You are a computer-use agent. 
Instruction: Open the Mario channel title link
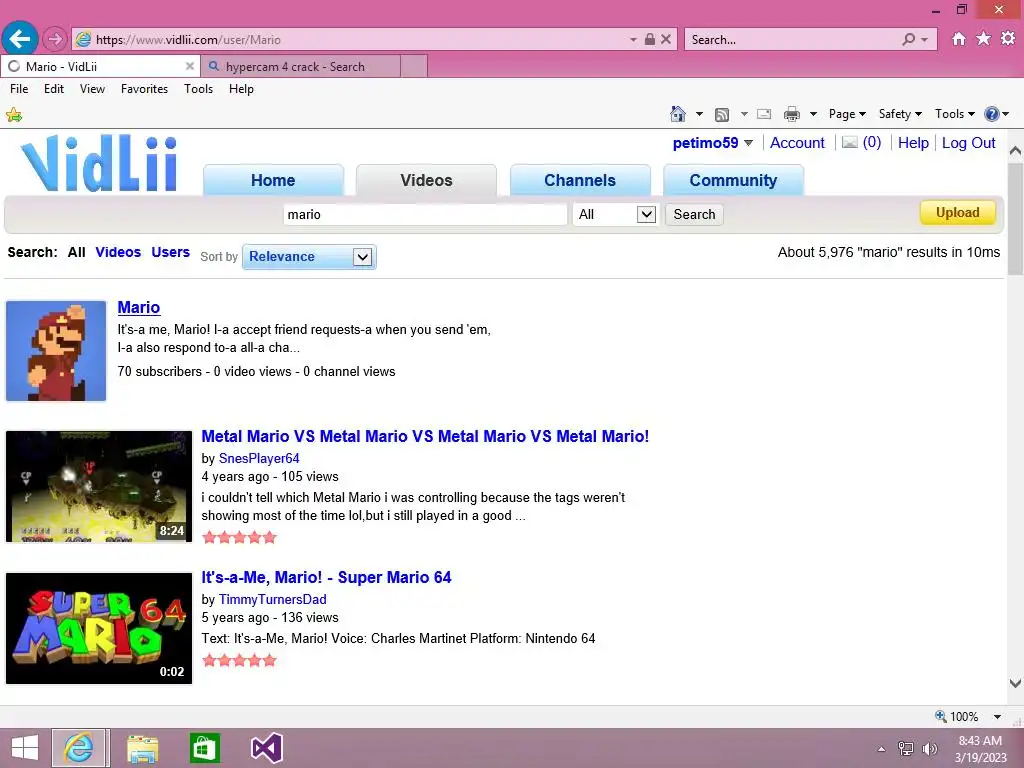[x=138, y=308]
